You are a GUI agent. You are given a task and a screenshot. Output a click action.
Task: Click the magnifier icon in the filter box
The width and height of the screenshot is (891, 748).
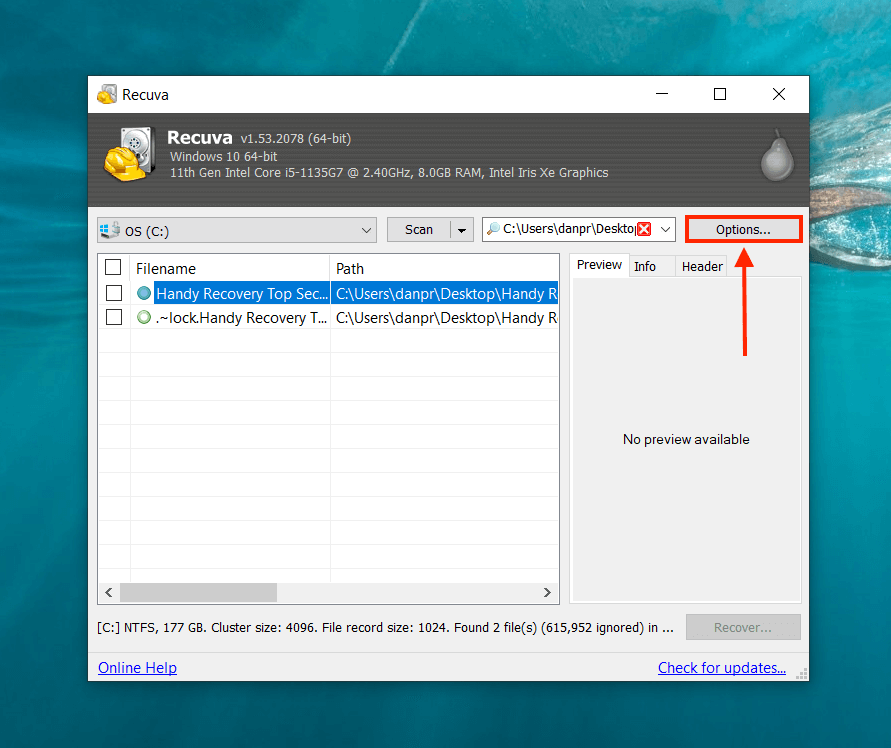(x=493, y=228)
